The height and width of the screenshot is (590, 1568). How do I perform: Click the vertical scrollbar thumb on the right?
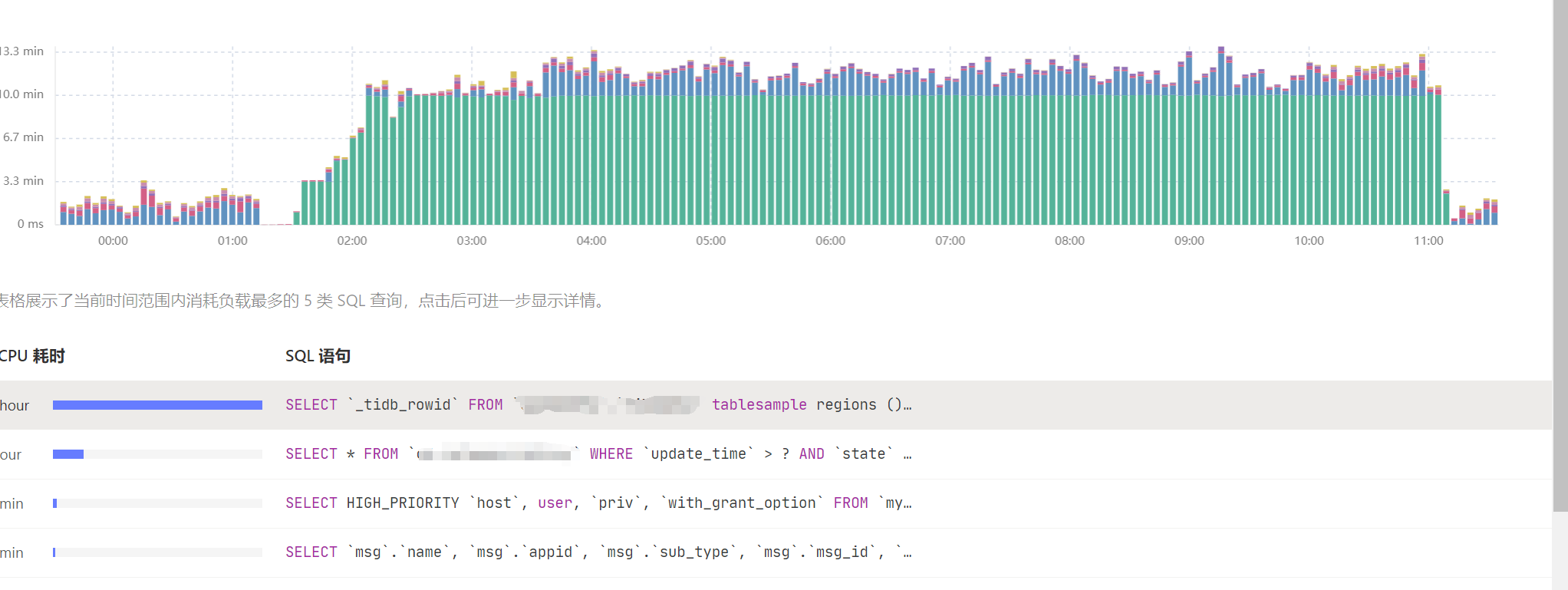[x=1560, y=253]
